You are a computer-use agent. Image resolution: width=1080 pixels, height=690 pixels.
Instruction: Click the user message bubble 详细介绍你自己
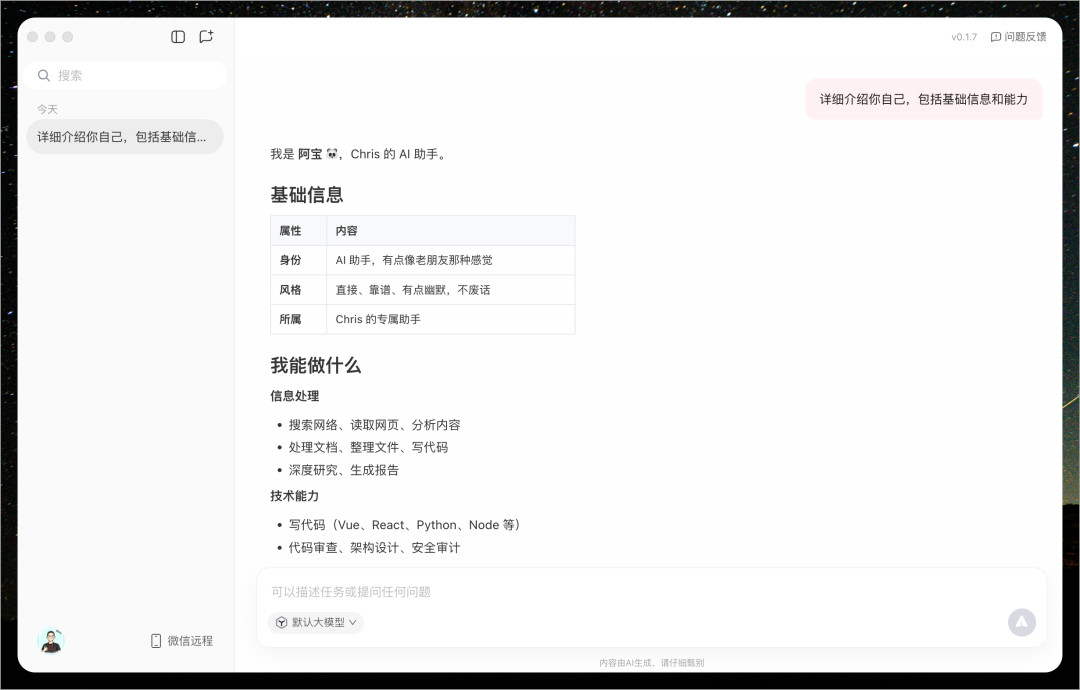click(x=924, y=100)
